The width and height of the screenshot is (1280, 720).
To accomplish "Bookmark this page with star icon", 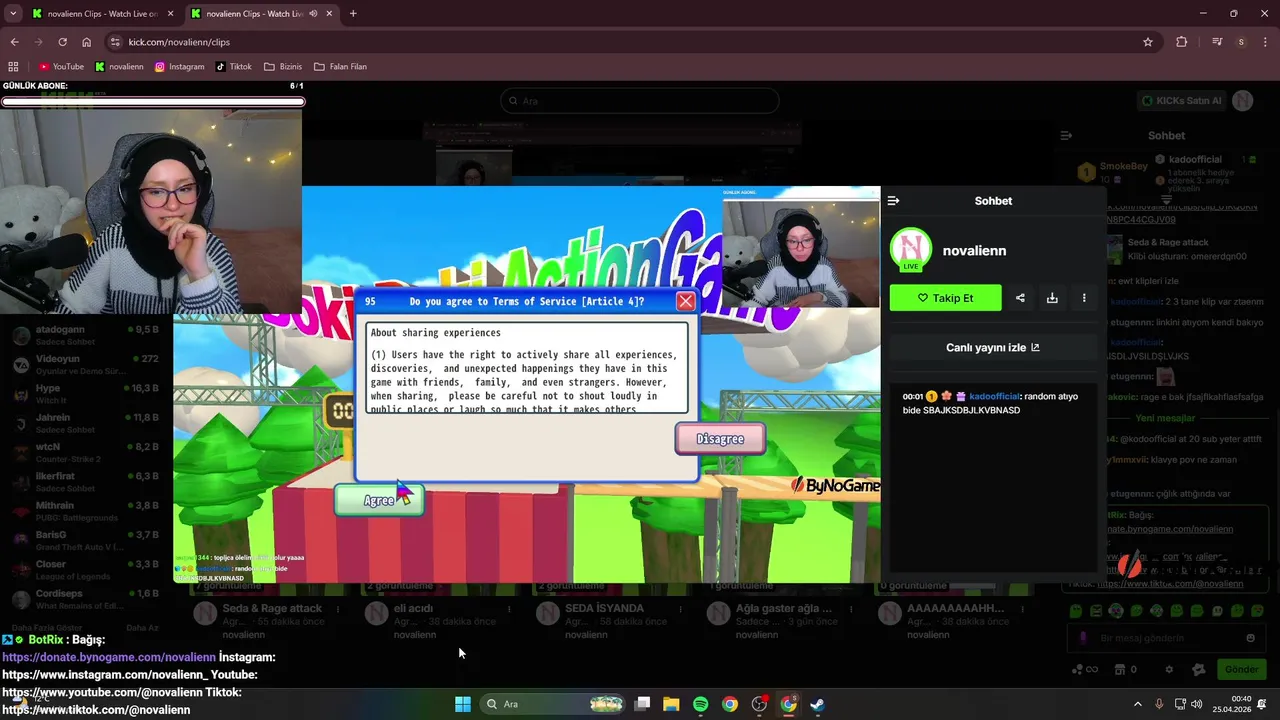I will (1148, 42).
